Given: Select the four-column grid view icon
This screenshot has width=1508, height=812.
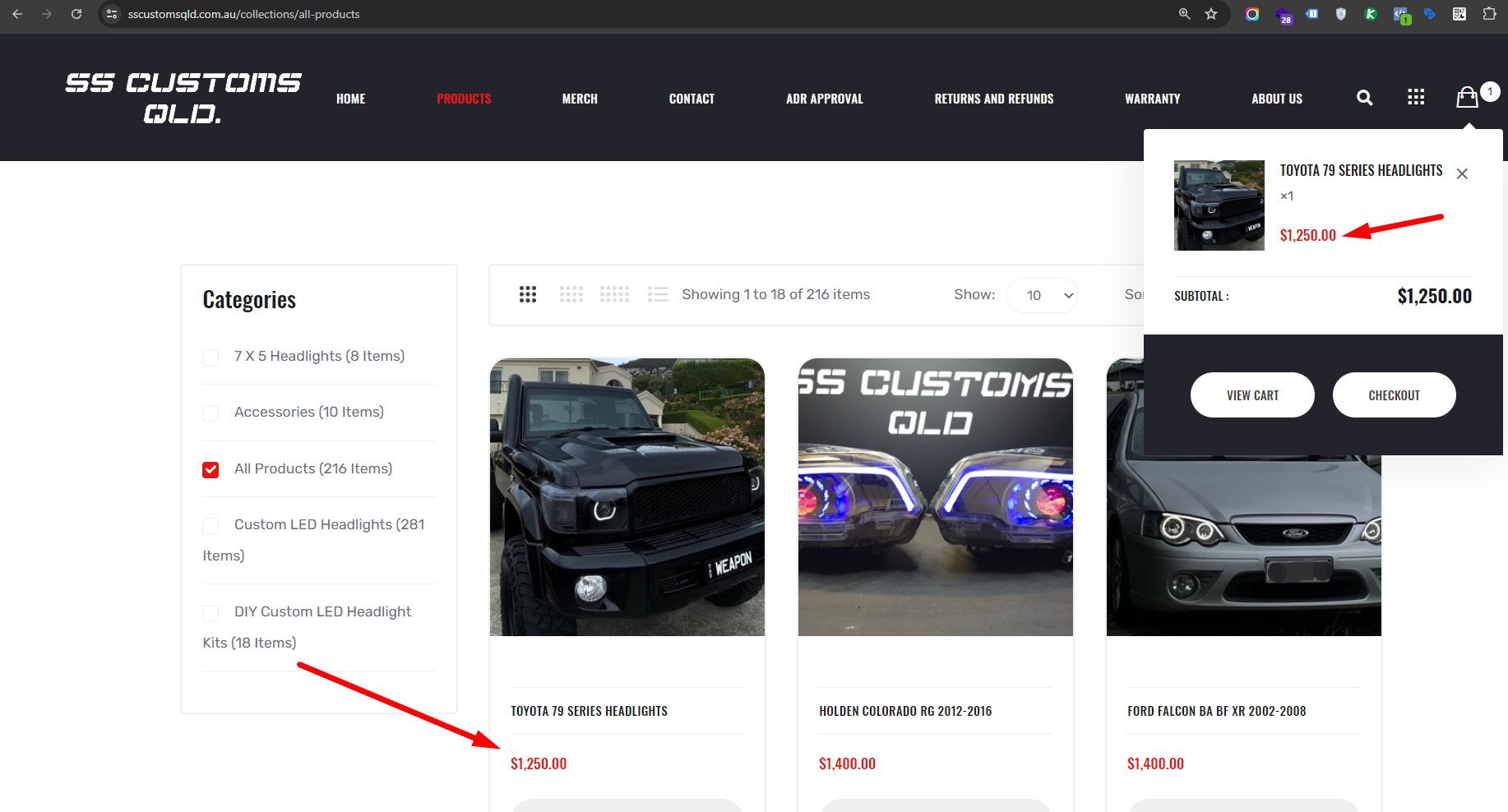Looking at the screenshot, I should pyautogui.click(x=571, y=294).
